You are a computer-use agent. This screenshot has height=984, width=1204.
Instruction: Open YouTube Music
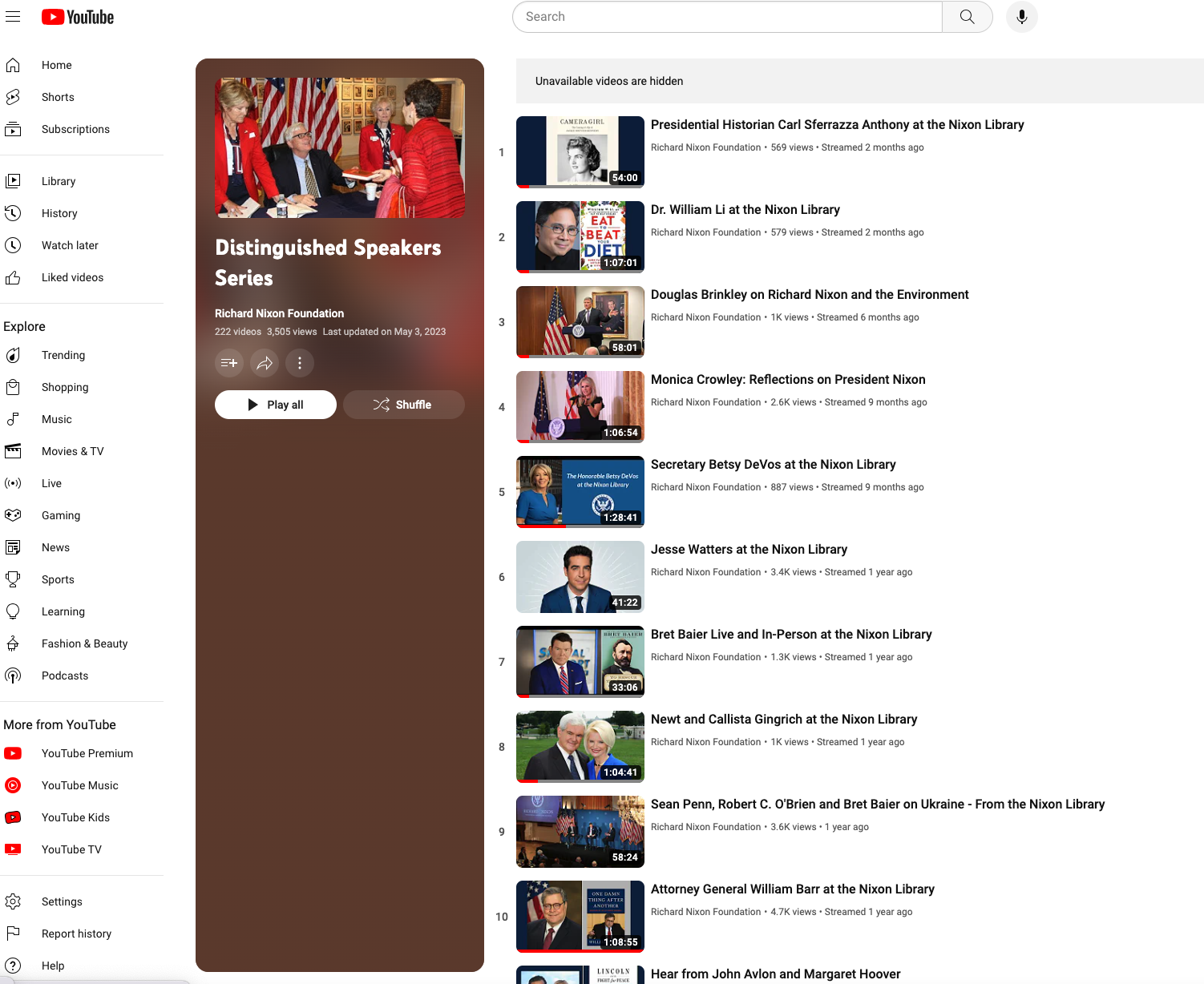82,785
